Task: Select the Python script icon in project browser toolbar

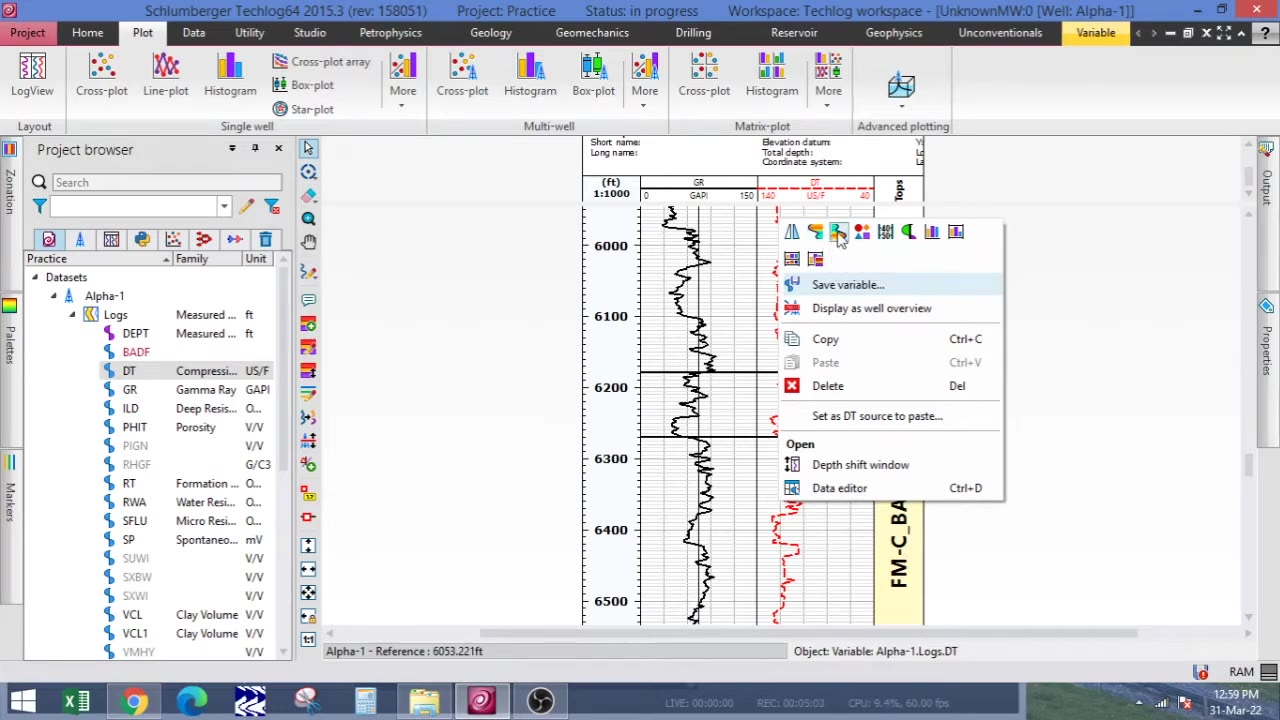Action: coord(142,239)
